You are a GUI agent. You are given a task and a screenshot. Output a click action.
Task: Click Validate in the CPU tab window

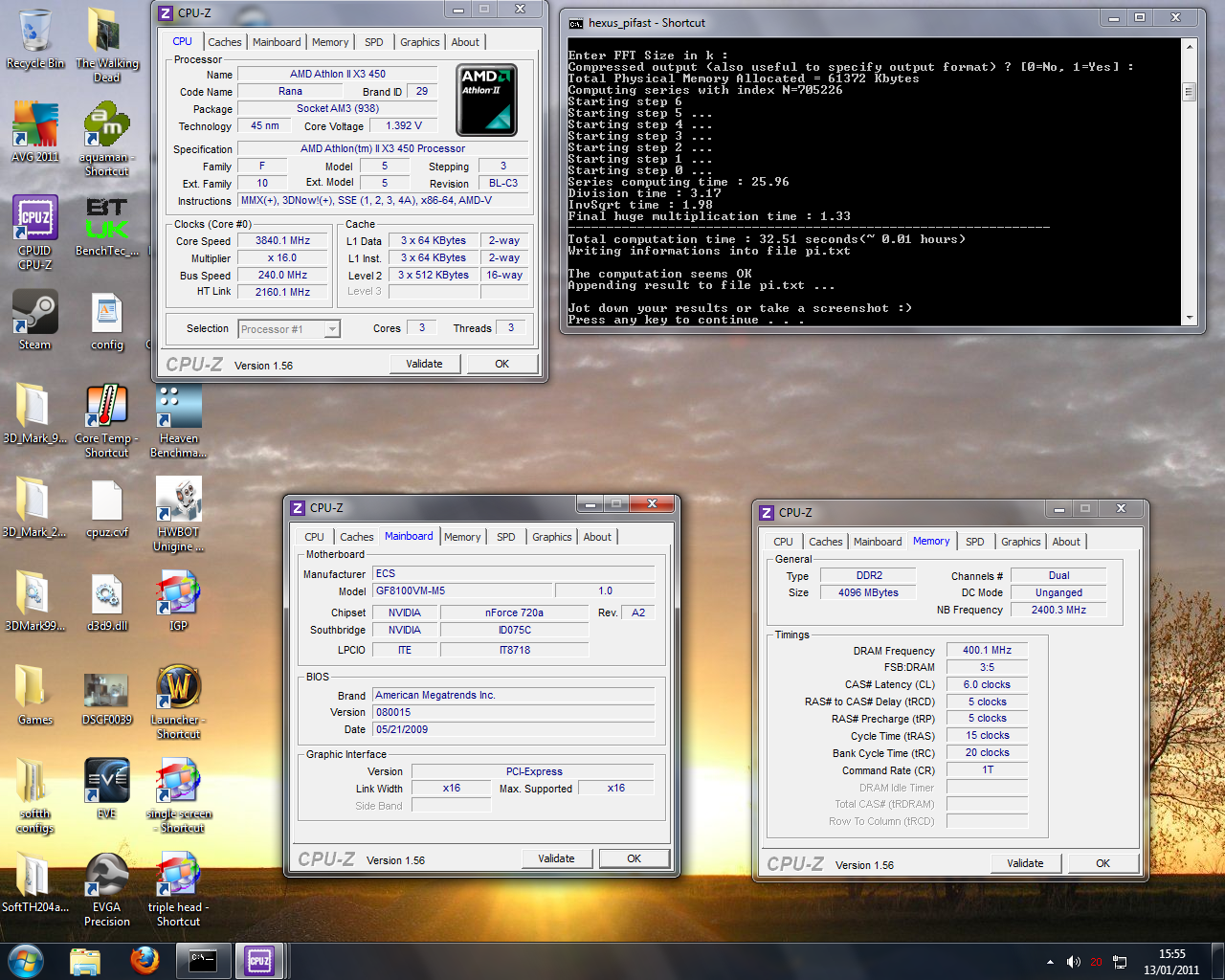425,364
